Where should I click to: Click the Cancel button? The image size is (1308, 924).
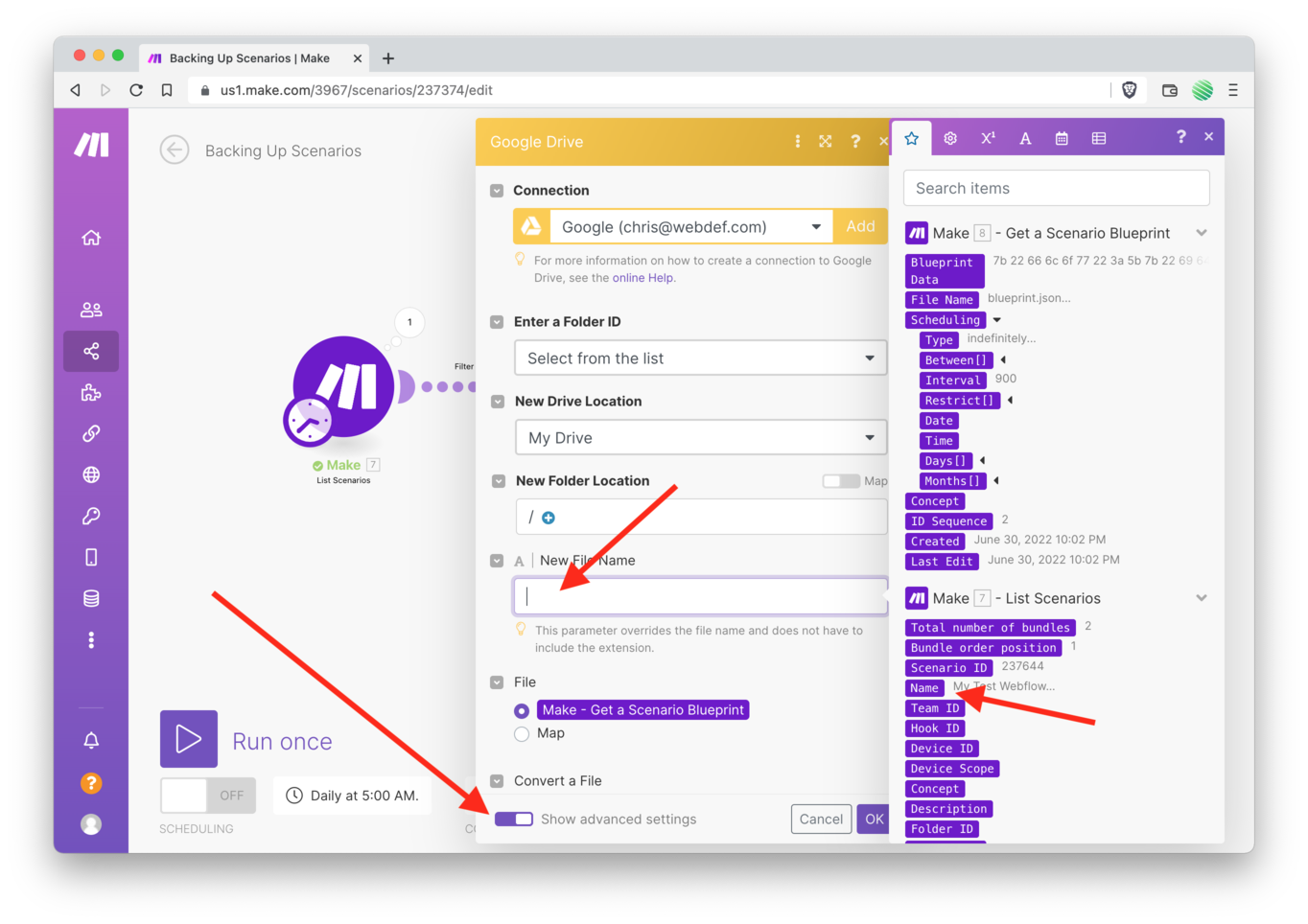pyautogui.click(x=821, y=820)
